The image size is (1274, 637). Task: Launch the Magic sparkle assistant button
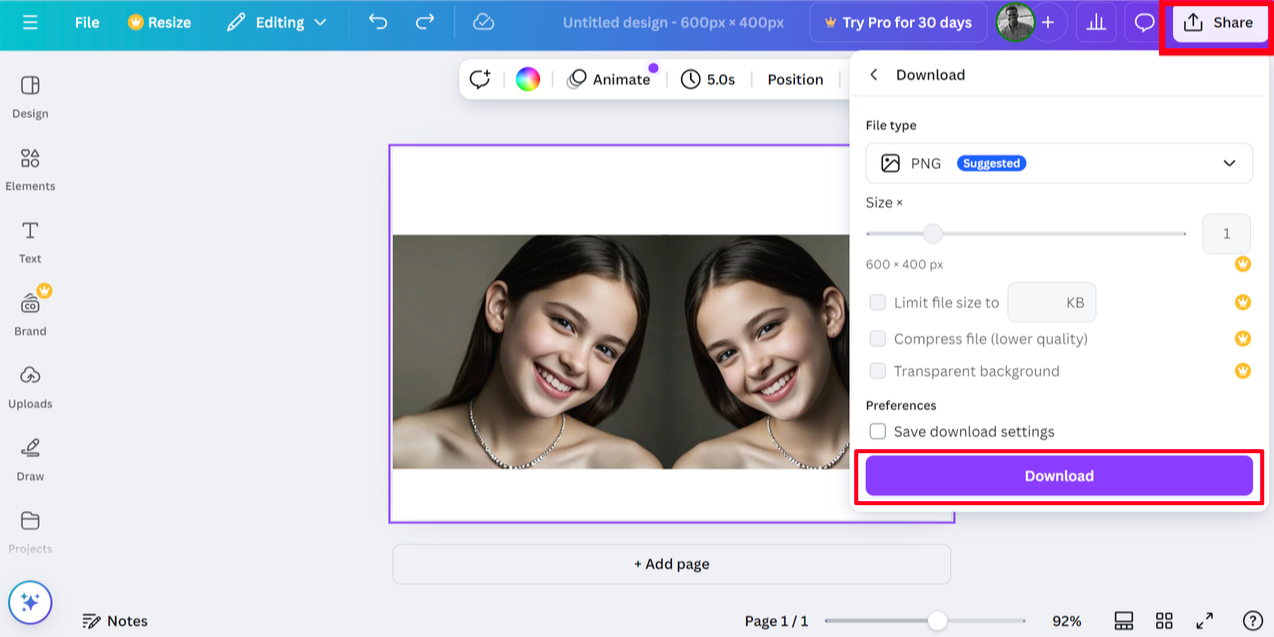click(x=30, y=602)
